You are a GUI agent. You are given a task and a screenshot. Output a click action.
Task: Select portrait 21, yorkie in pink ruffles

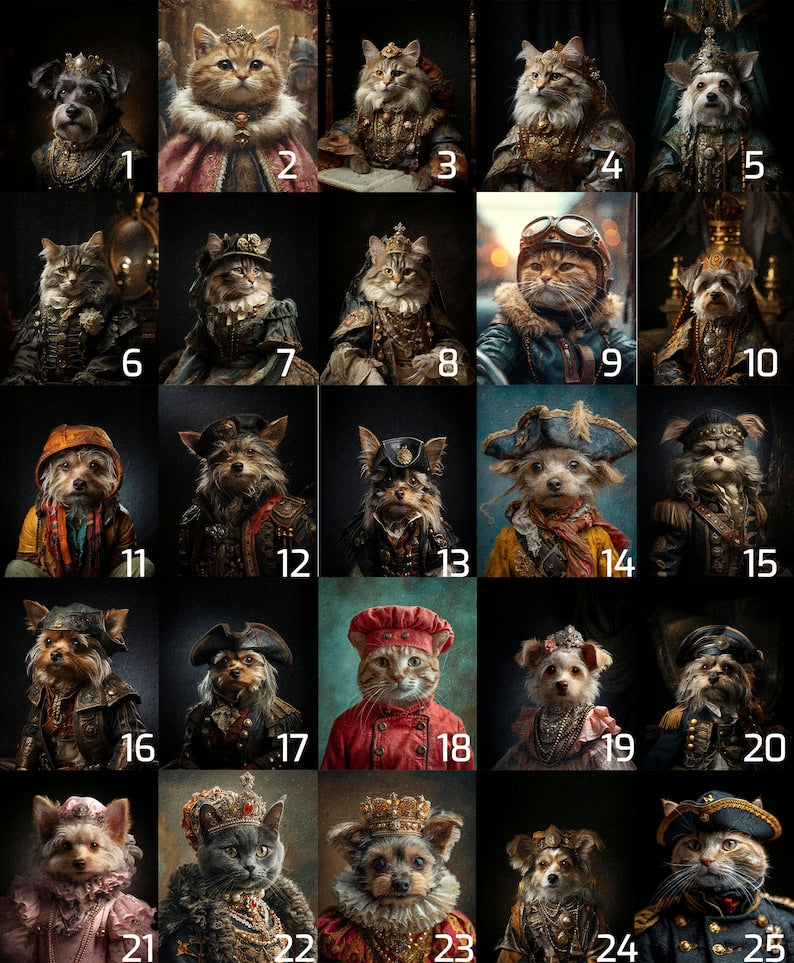click(x=79, y=867)
